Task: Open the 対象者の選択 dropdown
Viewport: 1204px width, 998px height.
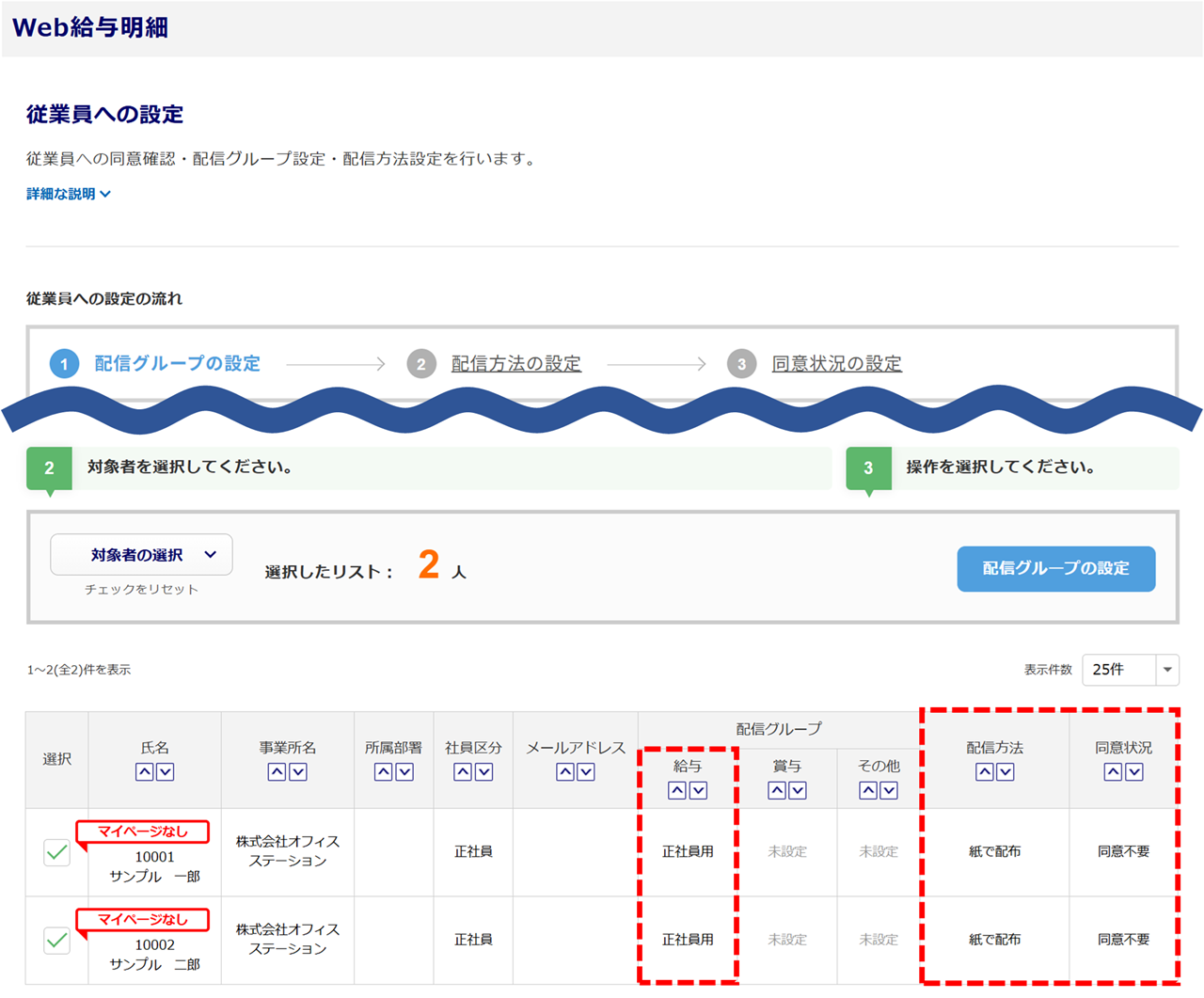Action: click(x=141, y=555)
